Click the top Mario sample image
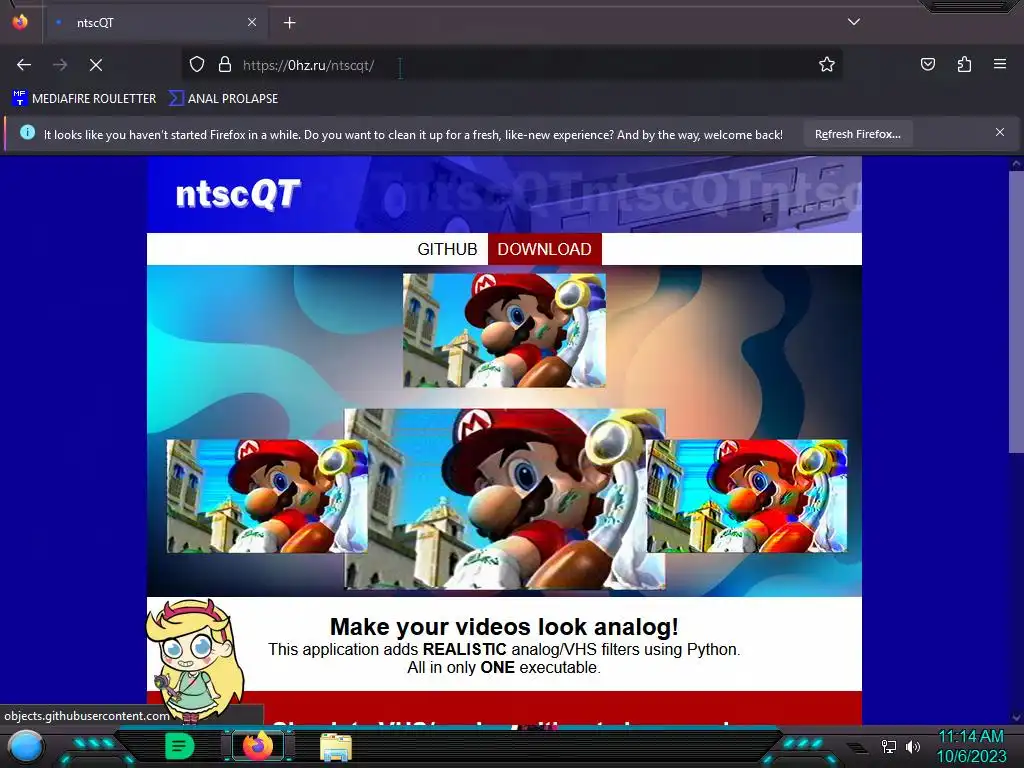Image resolution: width=1024 pixels, height=768 pixels. coord(504,330)
